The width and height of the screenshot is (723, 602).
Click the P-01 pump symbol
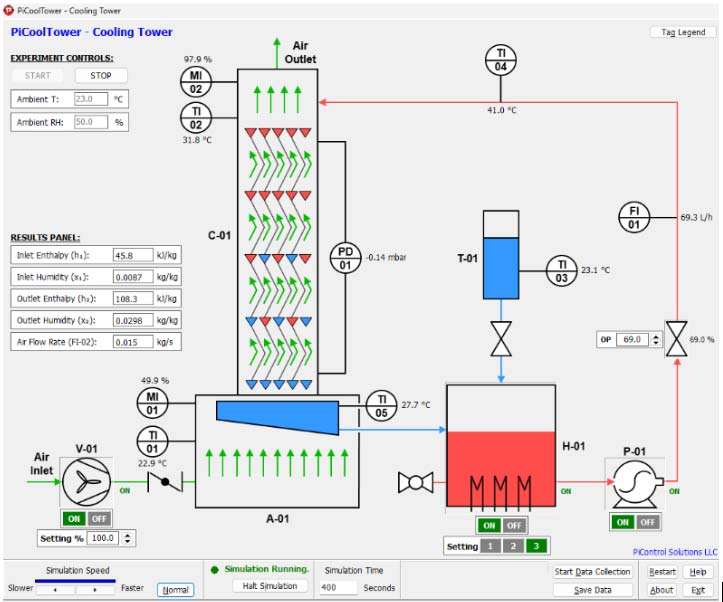coord(635,483)
